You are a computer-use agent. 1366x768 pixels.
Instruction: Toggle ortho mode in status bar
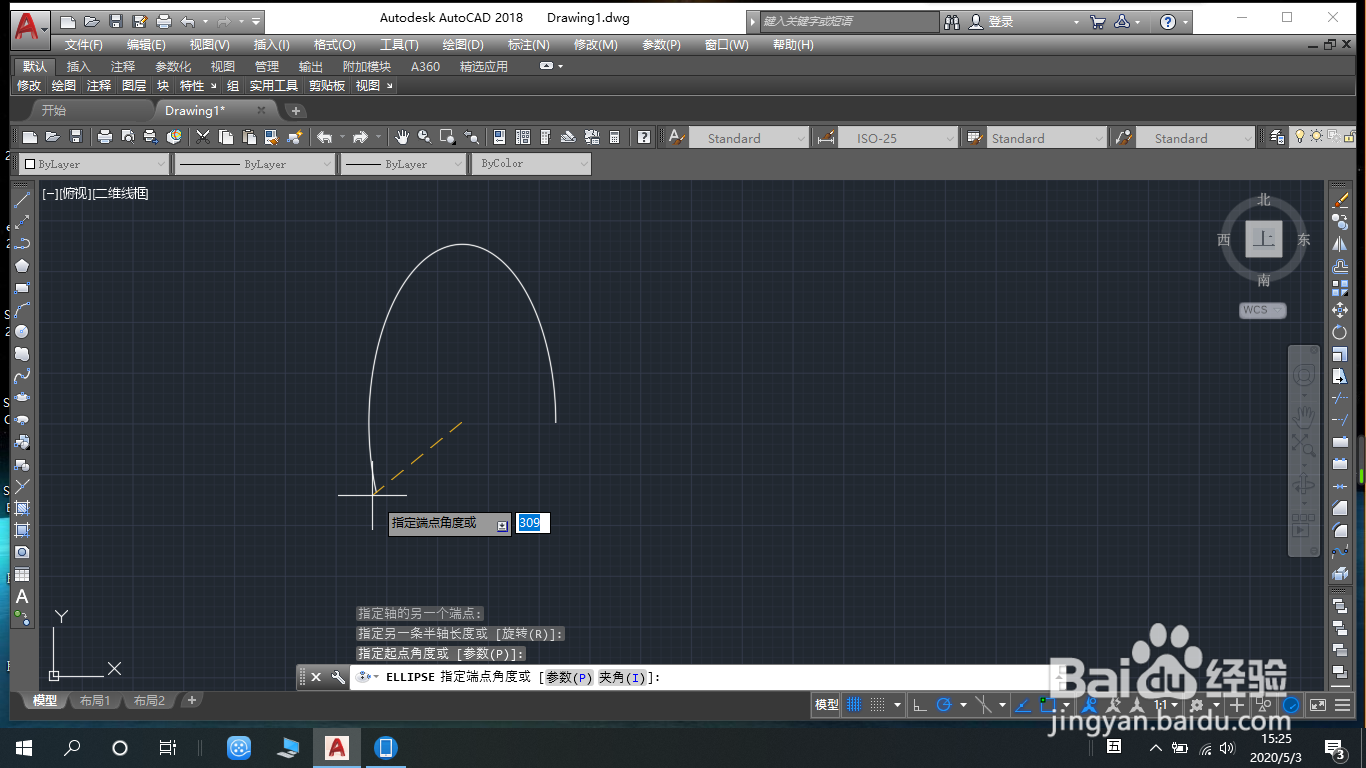click(x=921, y=705)
